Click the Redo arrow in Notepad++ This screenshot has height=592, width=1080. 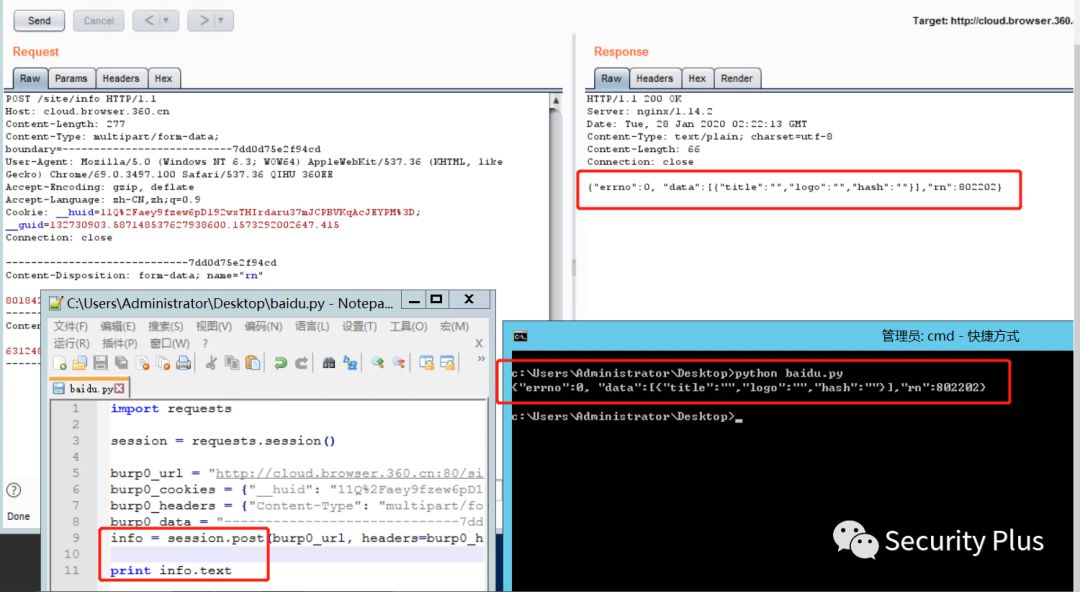pos(301,363)
